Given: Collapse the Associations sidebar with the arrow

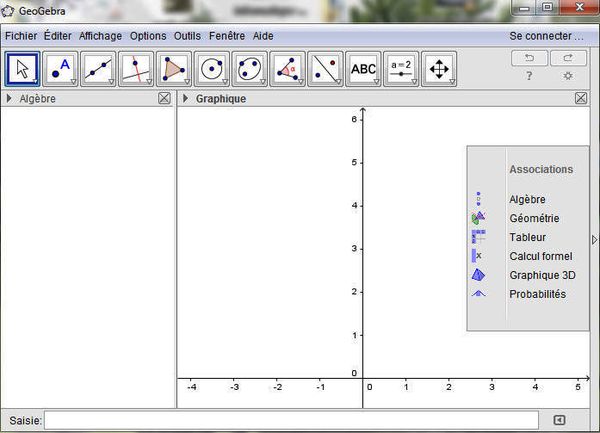Looking at the screenshot, I should 594,240.
